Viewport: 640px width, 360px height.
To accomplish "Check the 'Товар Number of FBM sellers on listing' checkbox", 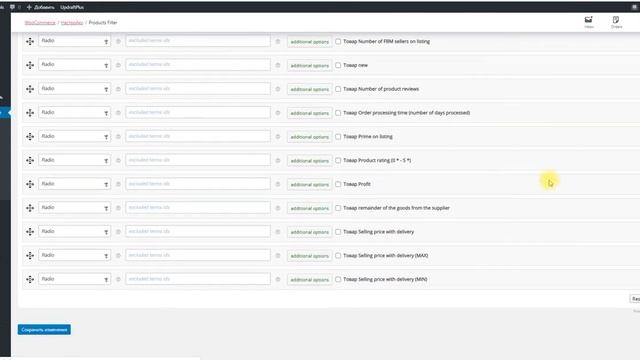I will tap(338, 41).
